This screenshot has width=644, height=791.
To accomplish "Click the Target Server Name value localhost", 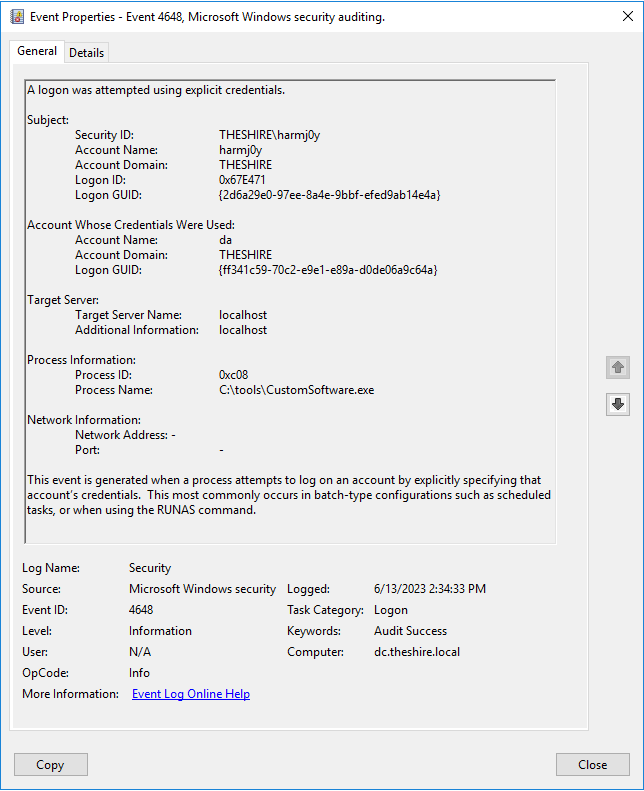I will 243,315.
